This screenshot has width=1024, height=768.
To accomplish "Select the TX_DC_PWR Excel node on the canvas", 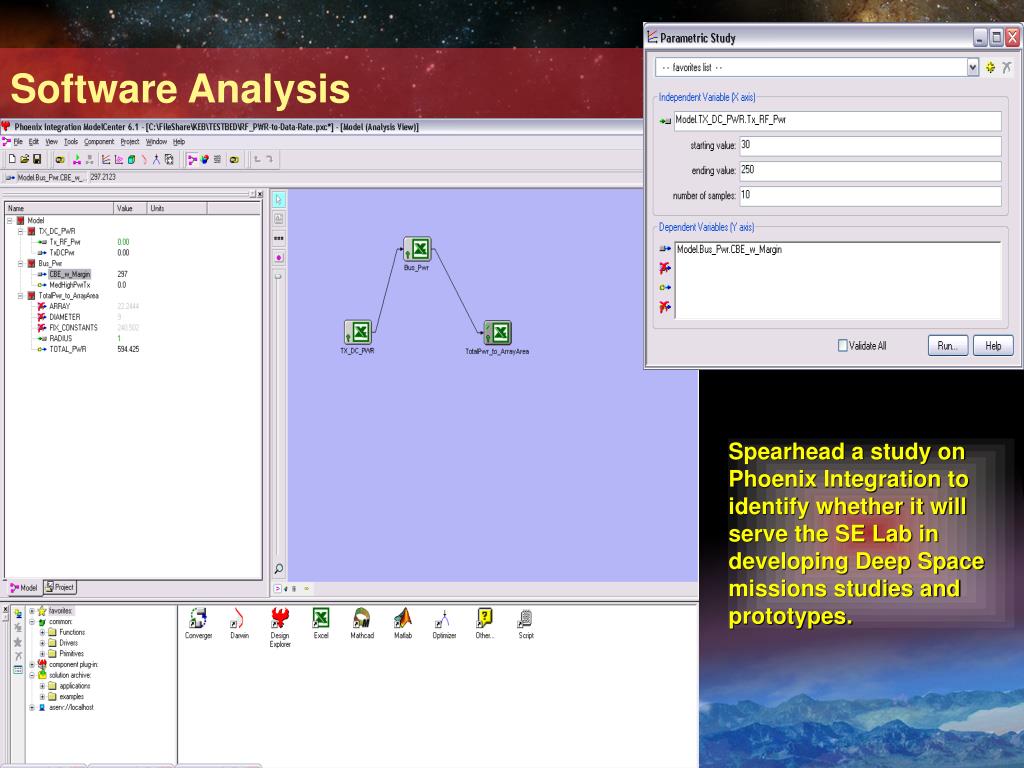I will click(358, 332).
